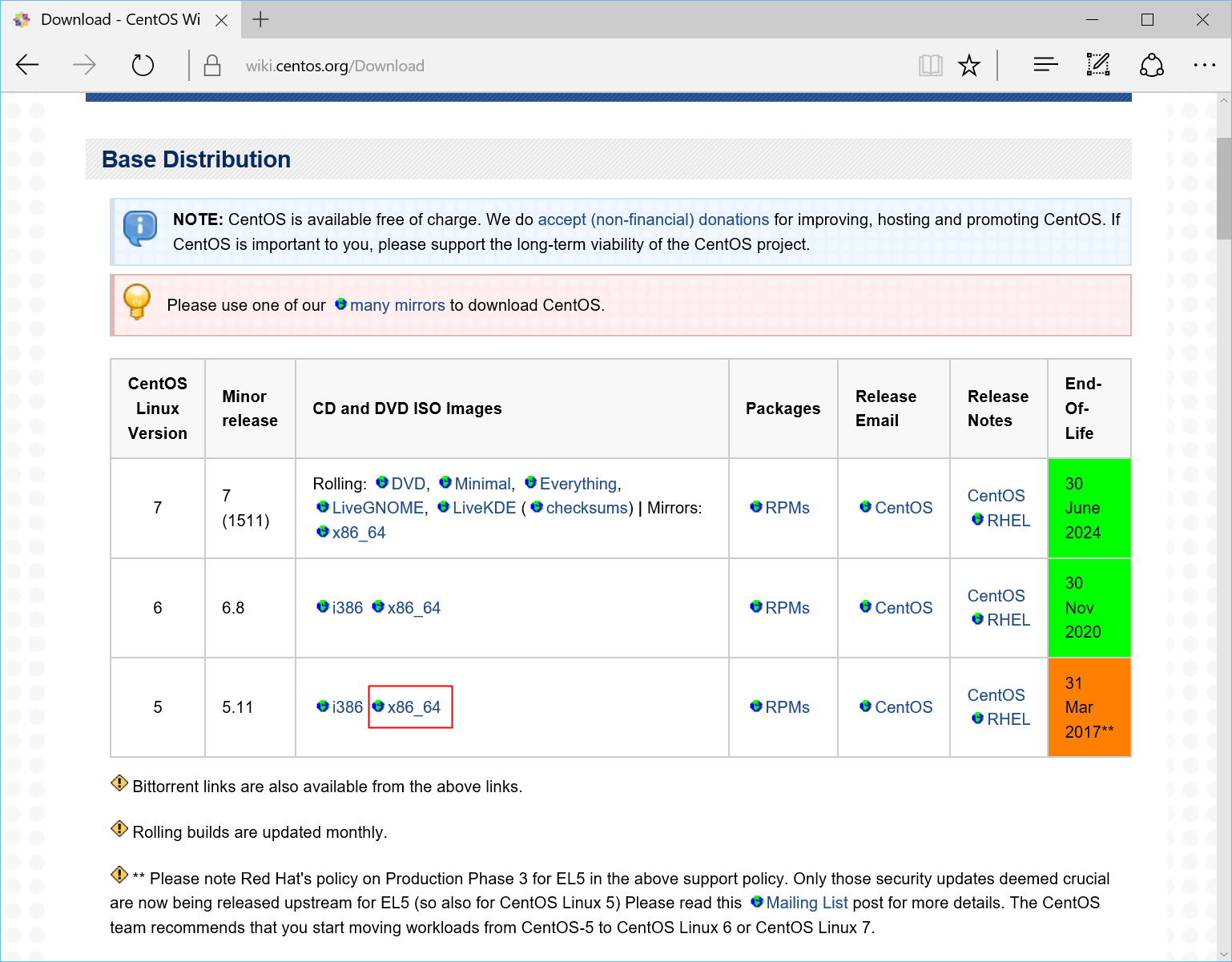This screenshot has width=1232, height=962.
Task: Open x86_64 link for CentOS 6.8
Action: [x=406, y=608]
